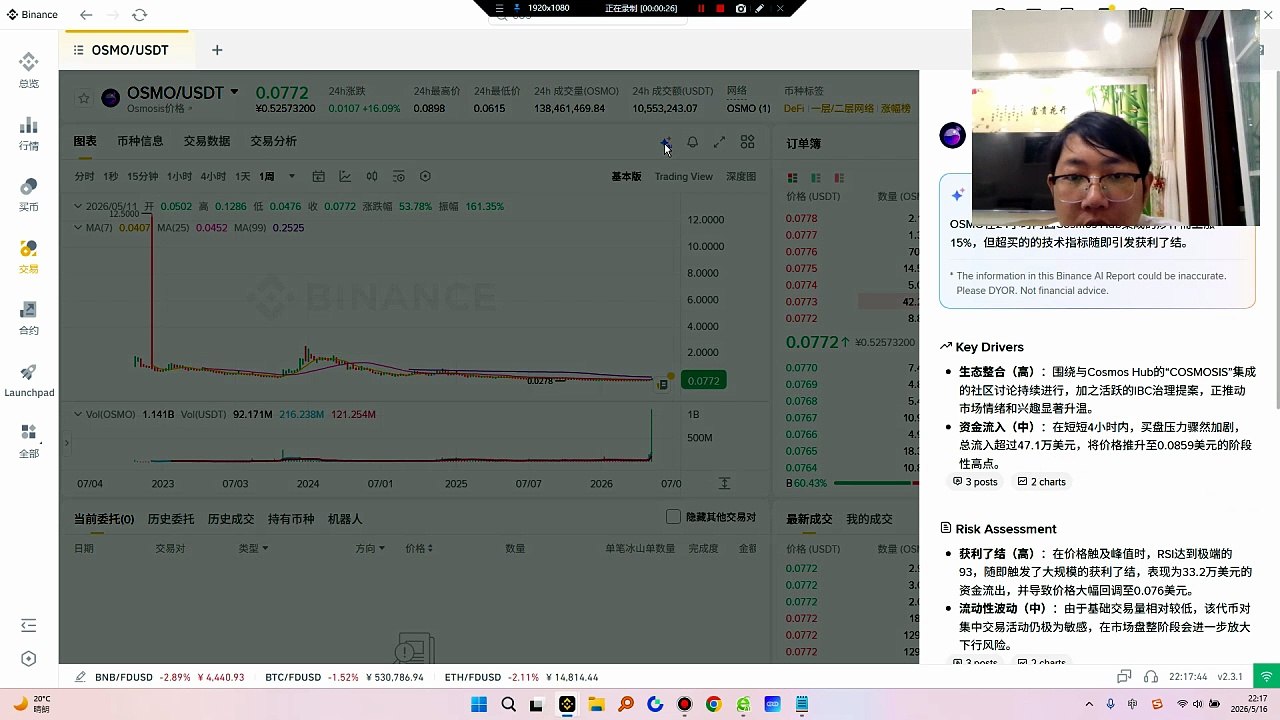This screenshot has width=1280, height=720.
Task: Switch to 历史成交 tab
Action: point(231,519)
